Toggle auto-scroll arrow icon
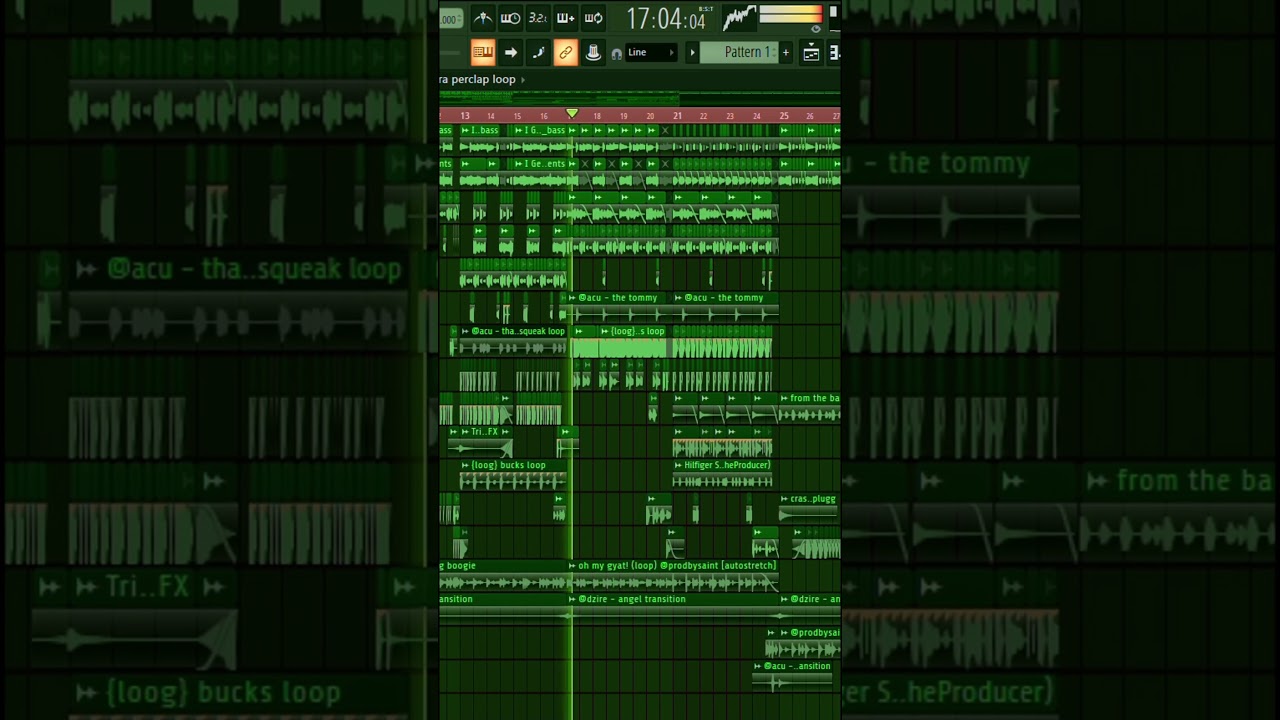Viewport: 1280px width, 720px height. (510, 52)
